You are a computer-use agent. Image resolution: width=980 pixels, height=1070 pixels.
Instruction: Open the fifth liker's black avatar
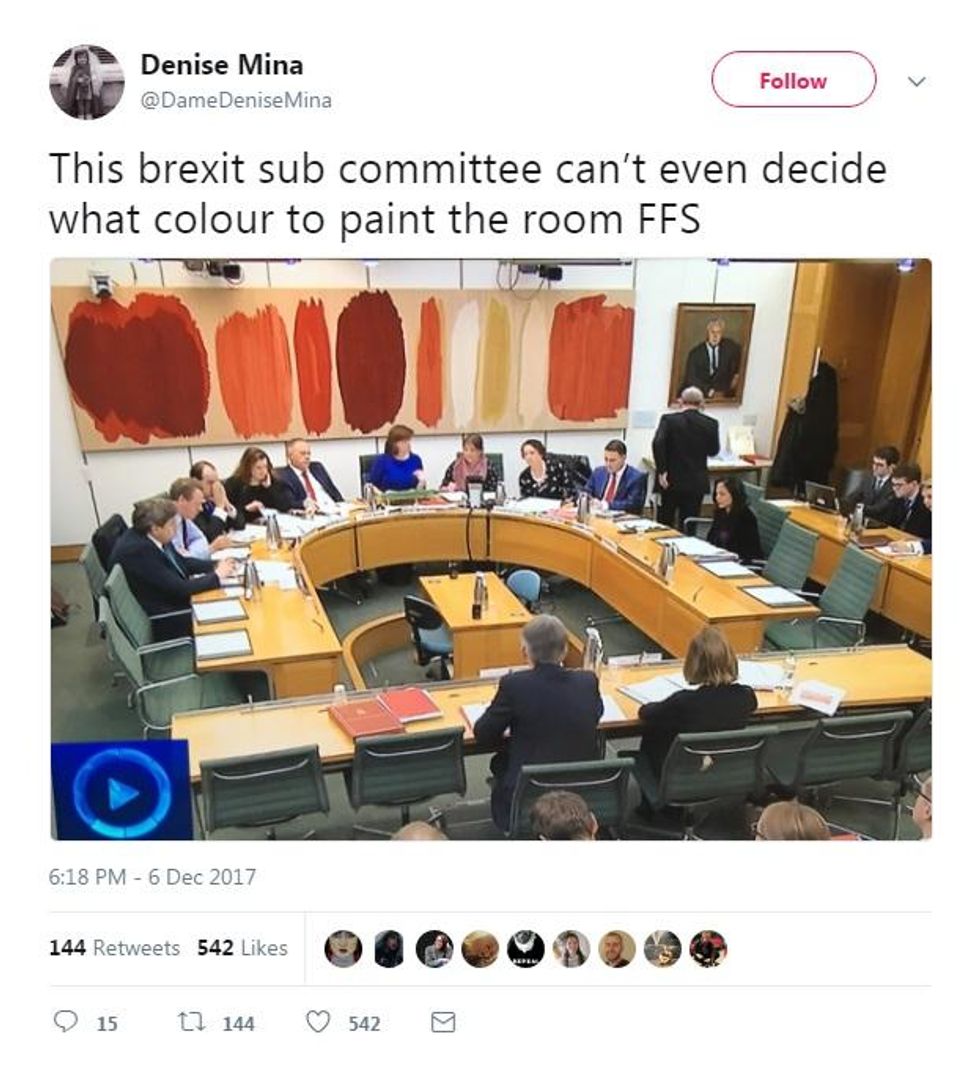point(525,949)
